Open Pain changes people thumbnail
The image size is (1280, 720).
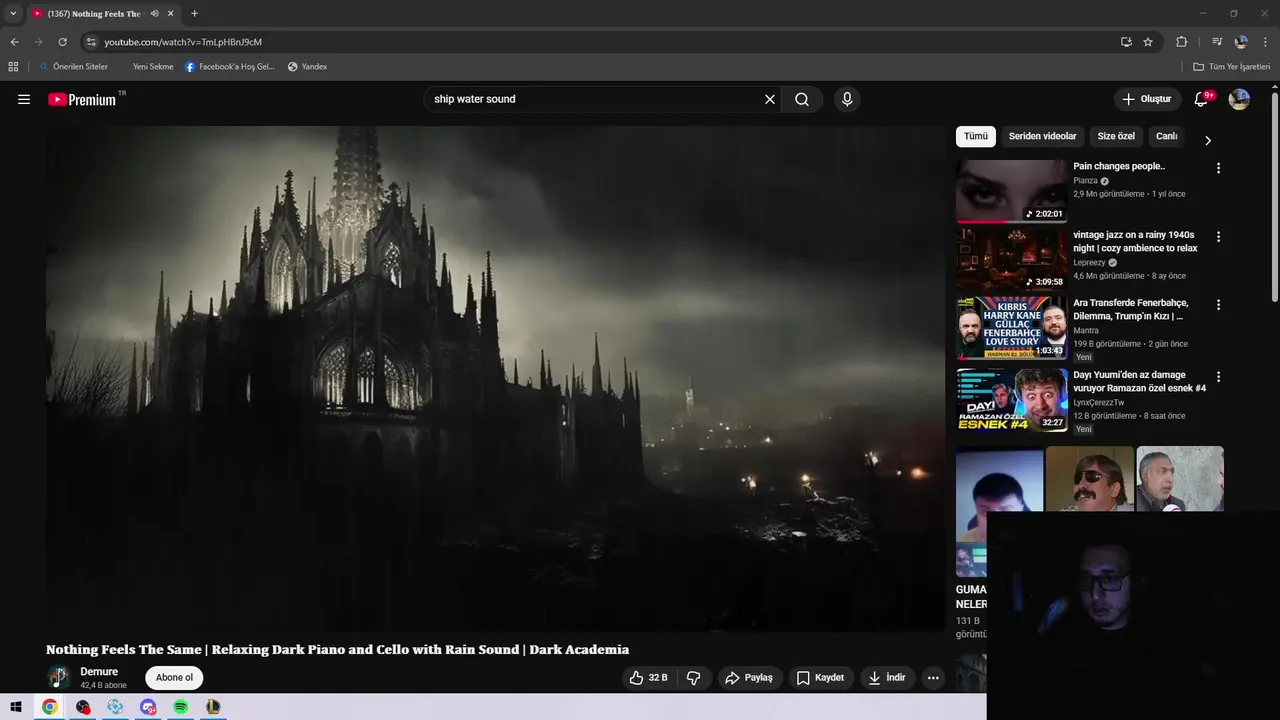[1011, 191]
